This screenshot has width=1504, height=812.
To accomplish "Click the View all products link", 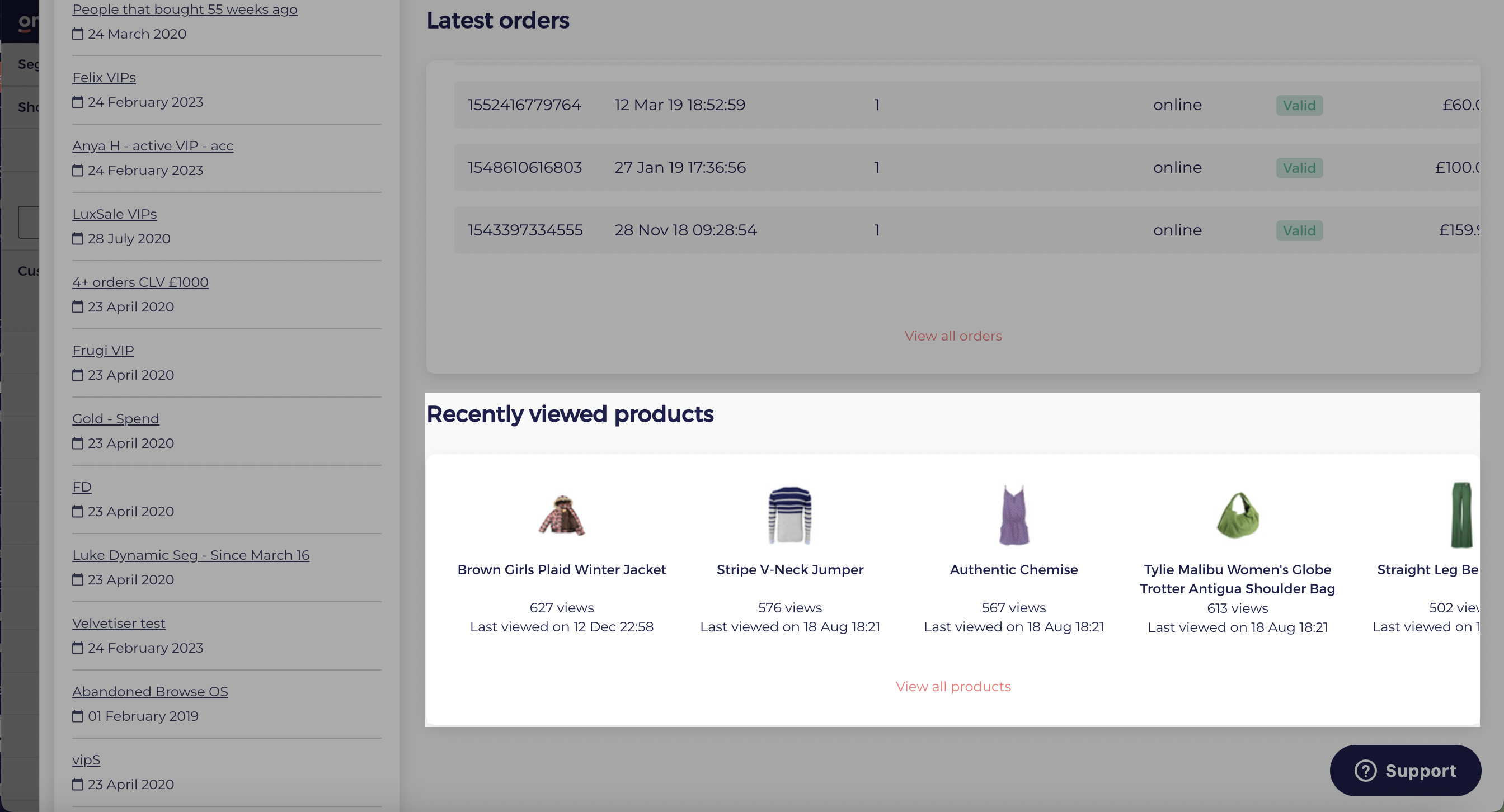I will tap(953, 687).
